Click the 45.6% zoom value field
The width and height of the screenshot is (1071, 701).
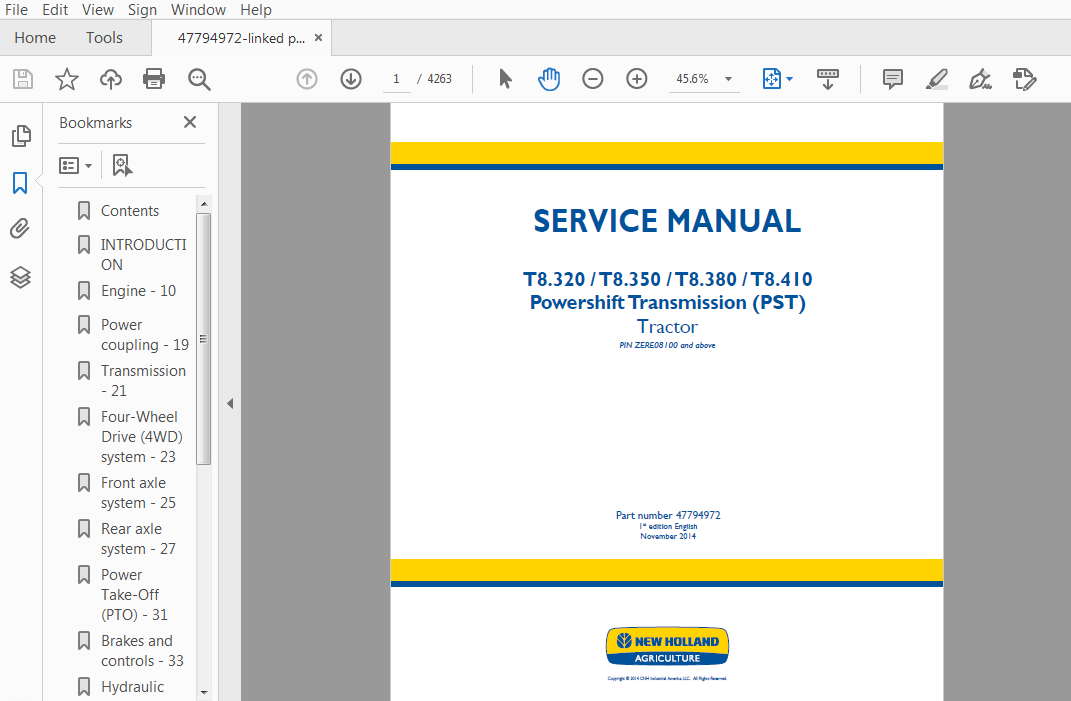click(693, 79)
